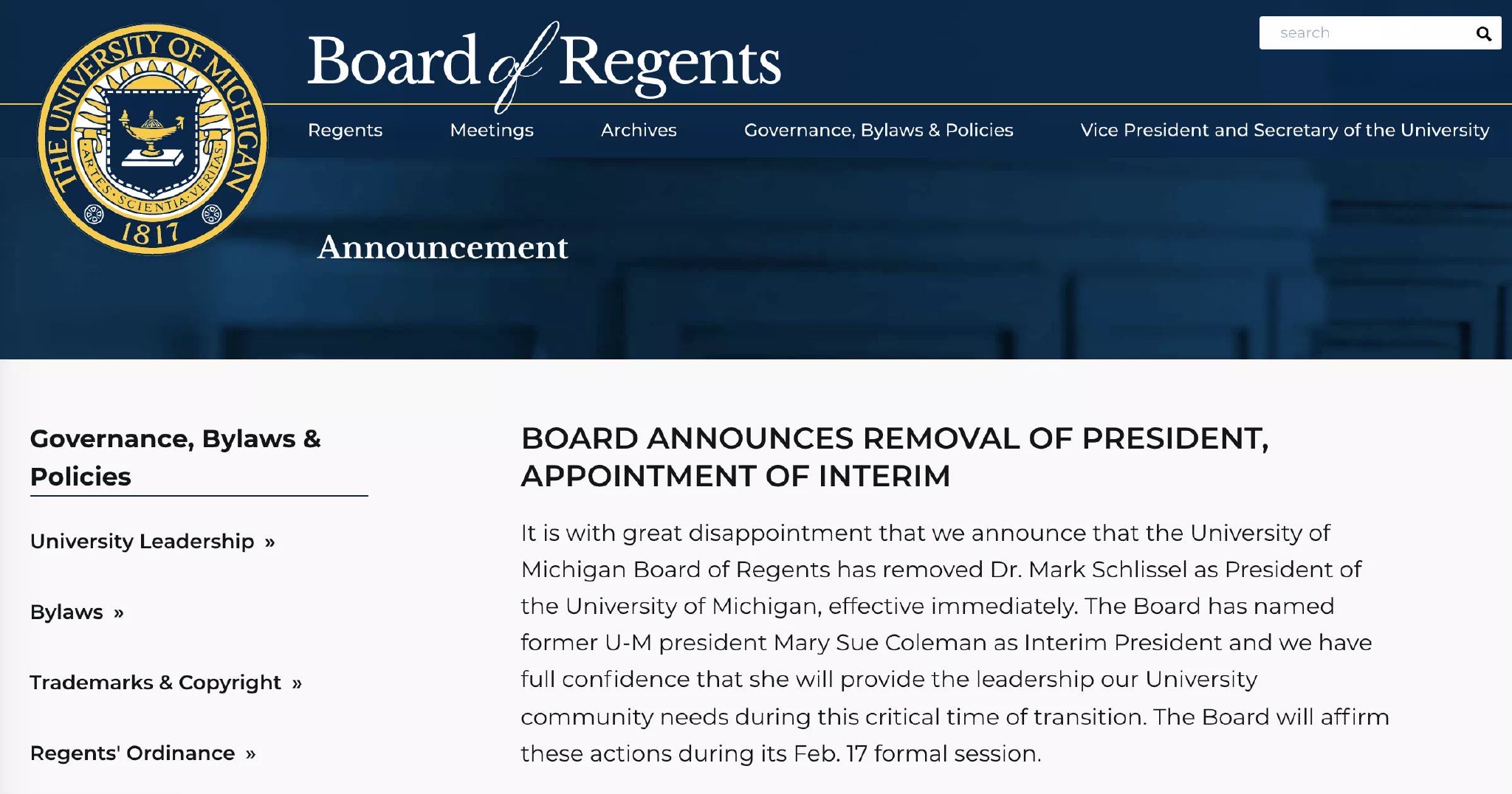Click the » chevron beside Regents' Ordinance
Image resolution: width=1512 pixels, height=794 pixels.
pyautogui.click(x=251, y=754)
